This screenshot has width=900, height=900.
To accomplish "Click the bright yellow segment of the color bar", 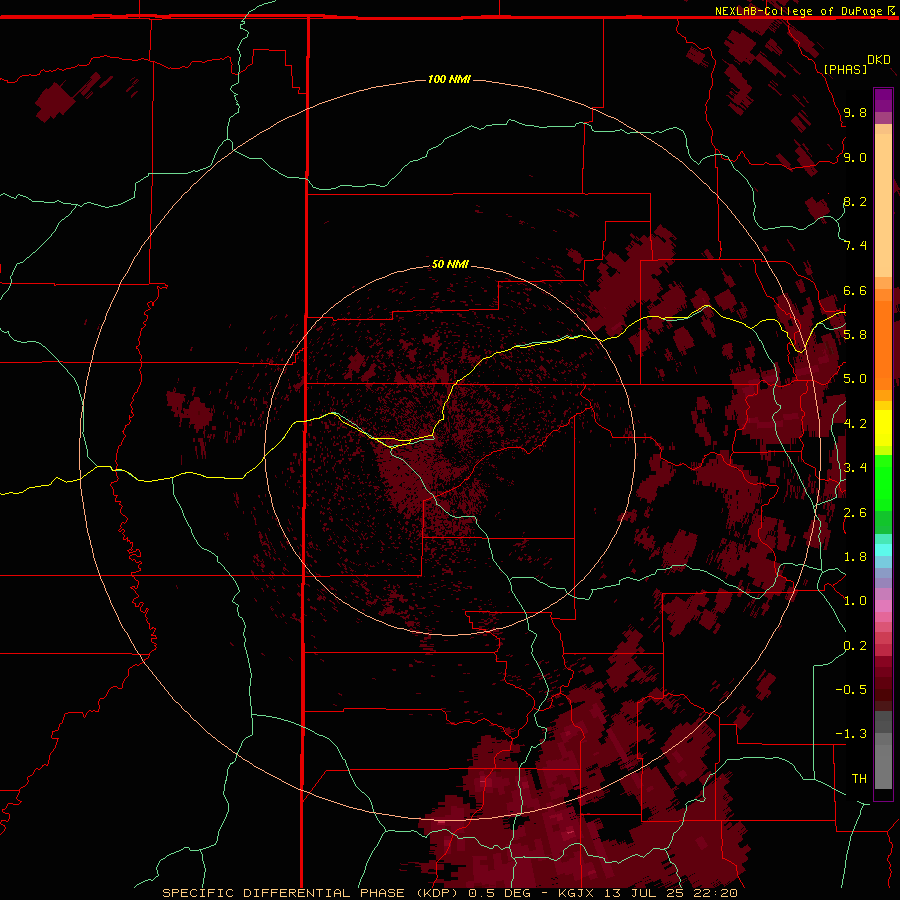I will tap(883, 428).
